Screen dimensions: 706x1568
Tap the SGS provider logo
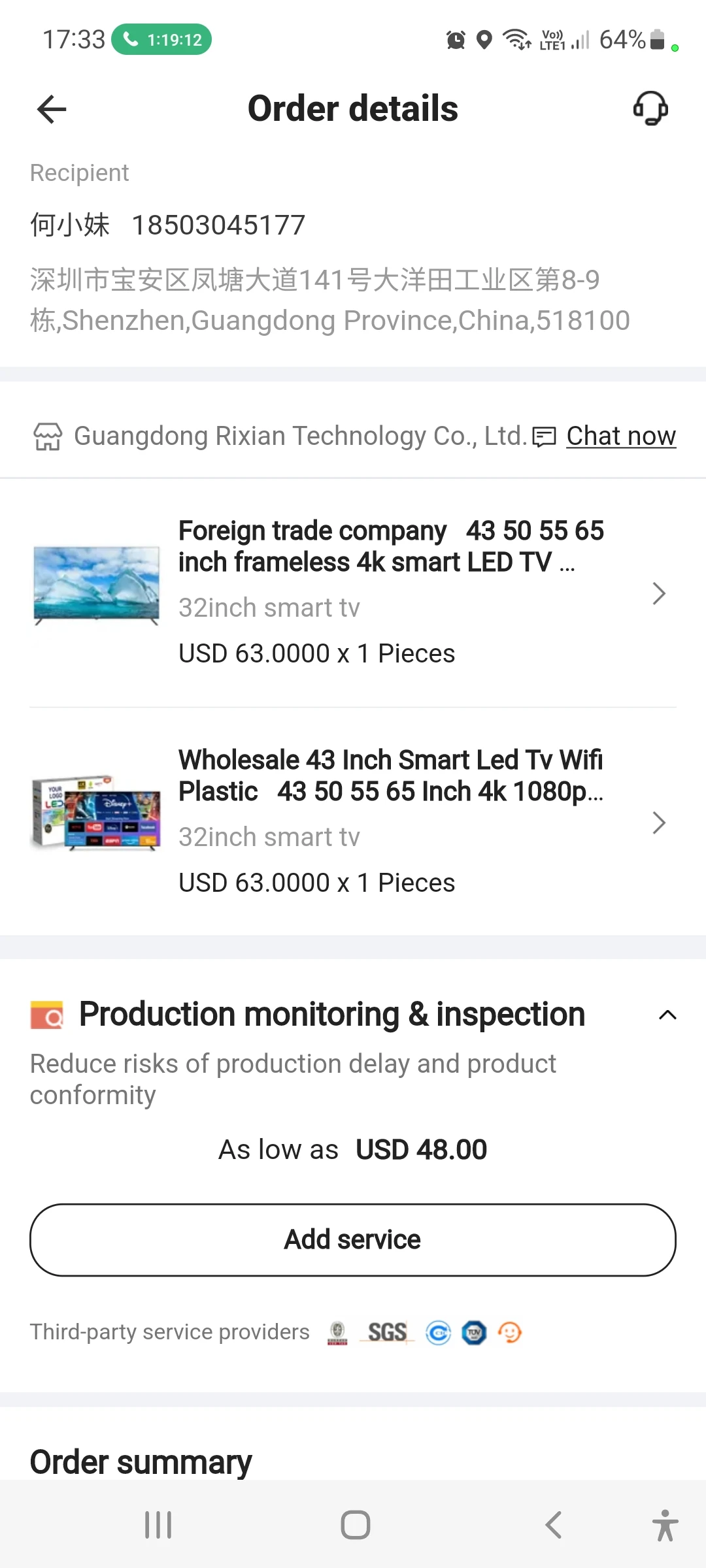pyautogui.click(x=388, y=1332)
